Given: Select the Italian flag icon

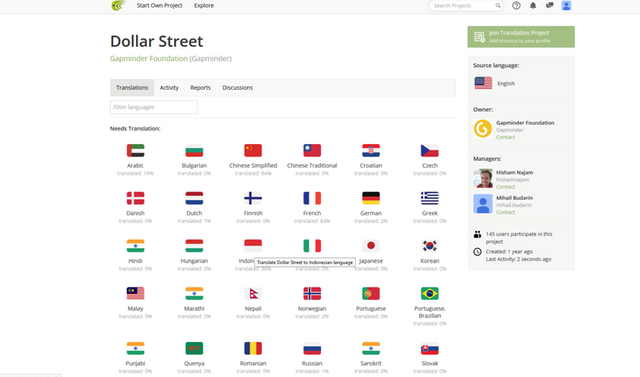Looking at the screenshot, I should [312, 246].
